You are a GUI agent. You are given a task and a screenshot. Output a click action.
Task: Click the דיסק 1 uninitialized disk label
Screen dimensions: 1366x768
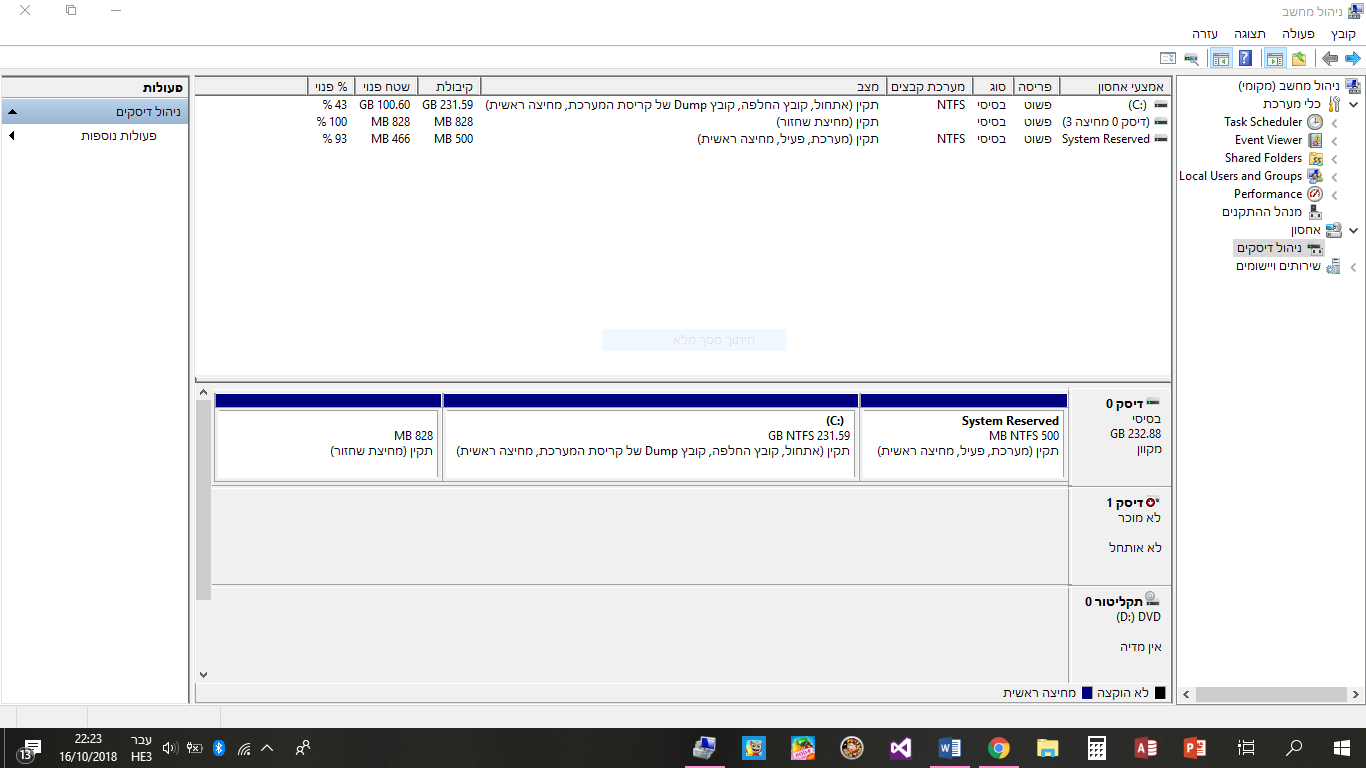[x=1119, y=534]
